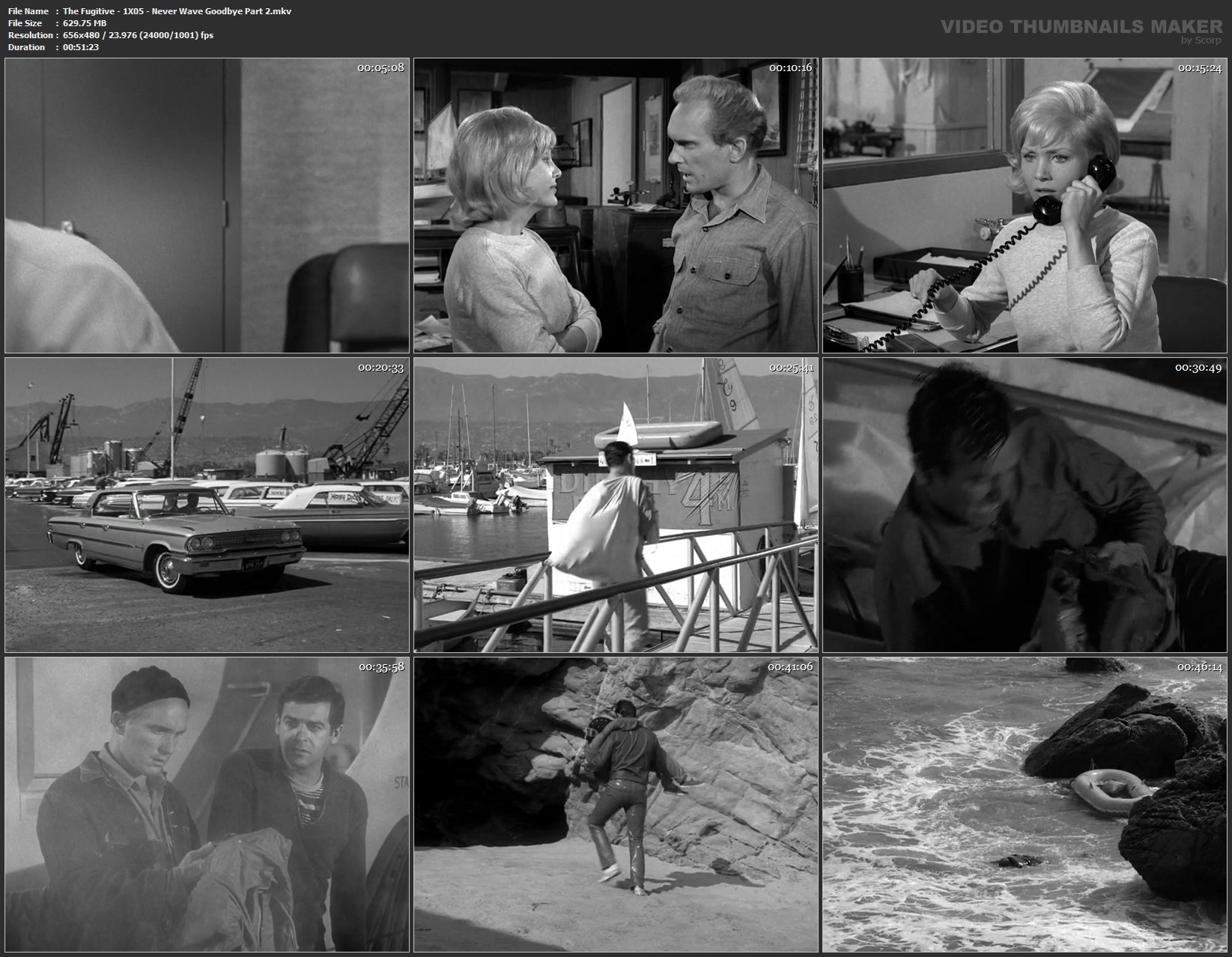Click the timestamp 00:05:08

[x=380, y=67]
